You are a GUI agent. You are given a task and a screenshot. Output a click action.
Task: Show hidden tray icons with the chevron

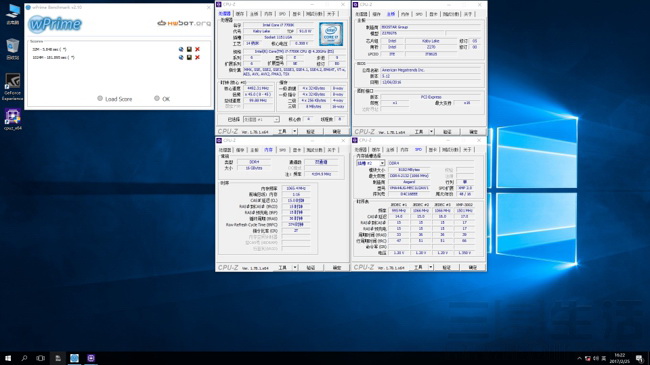579,358
